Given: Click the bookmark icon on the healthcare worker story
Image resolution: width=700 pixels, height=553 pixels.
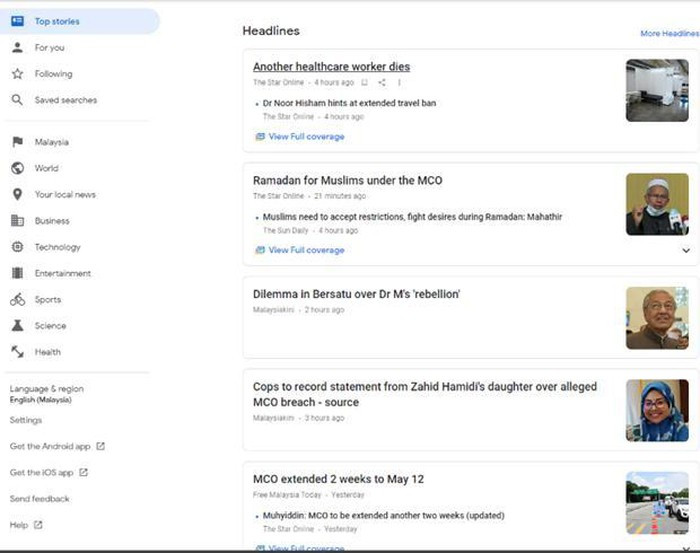Looking at the screenshot, I should (x=365, y=83).
